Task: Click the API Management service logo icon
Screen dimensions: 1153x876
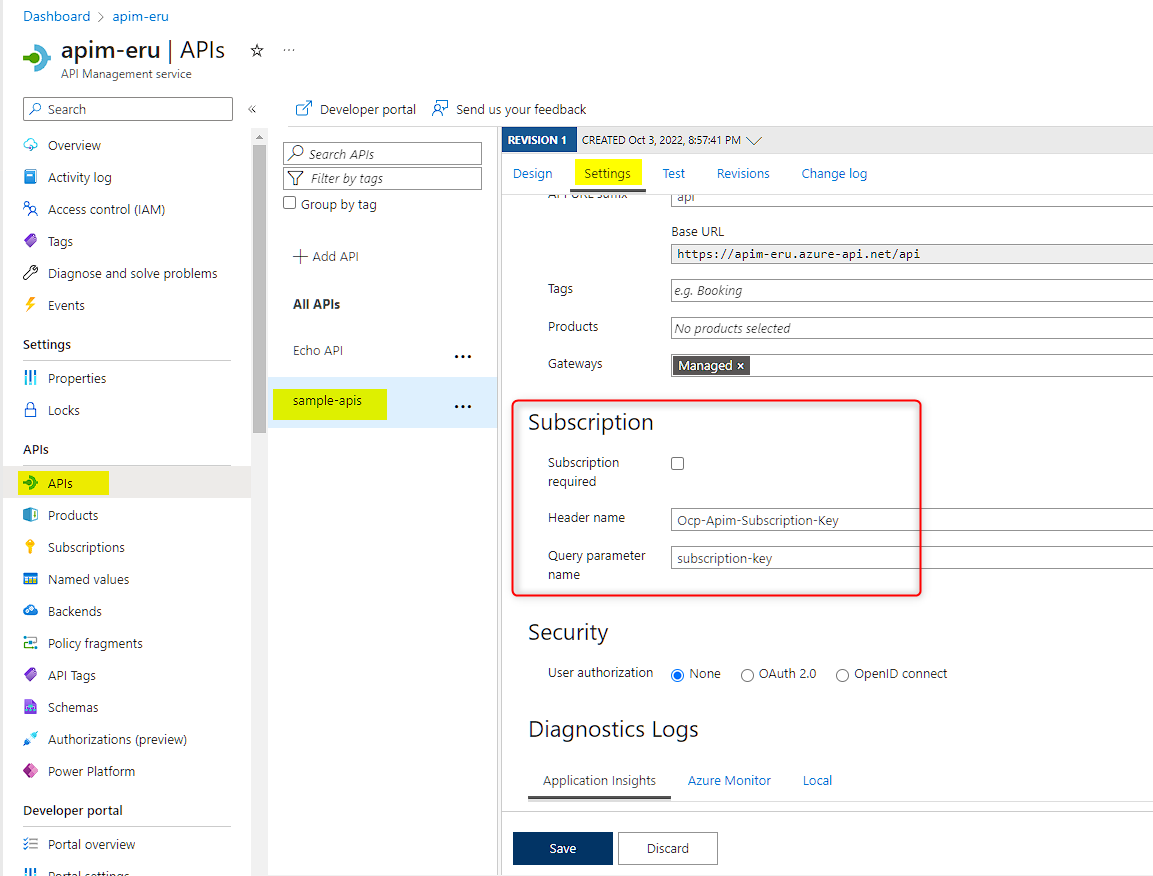Action: coord(37,58)
